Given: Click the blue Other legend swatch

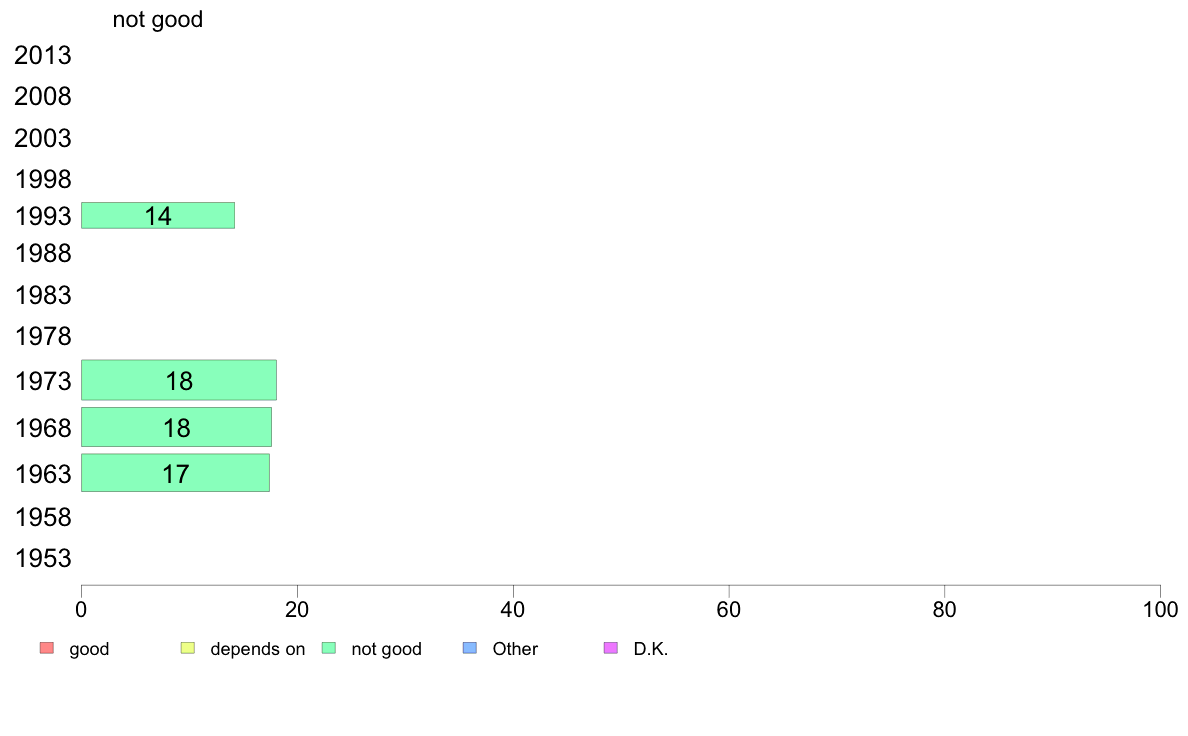Looking at the screenshot, I should coord(470,648).
